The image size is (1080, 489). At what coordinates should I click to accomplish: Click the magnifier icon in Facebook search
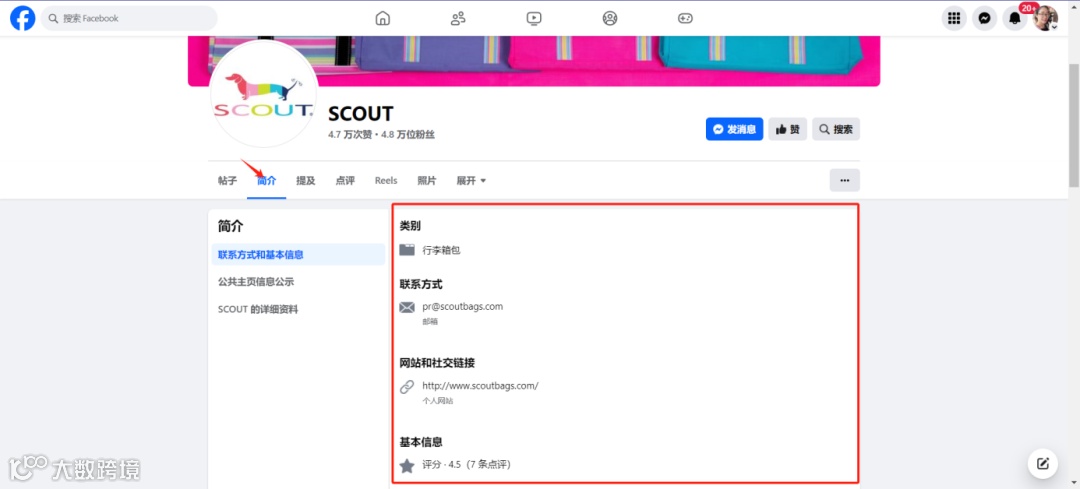click(x=53, y=19)
